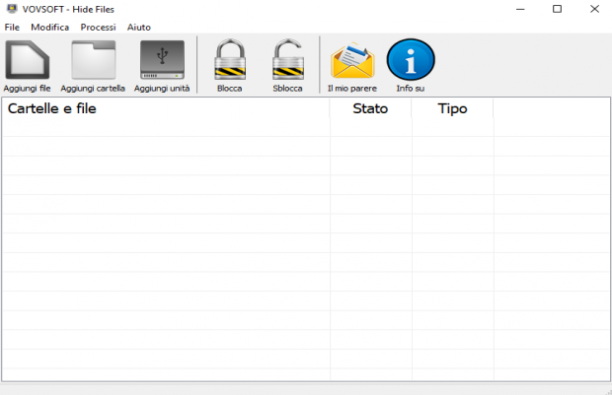Click the Tipo column header

452,108
